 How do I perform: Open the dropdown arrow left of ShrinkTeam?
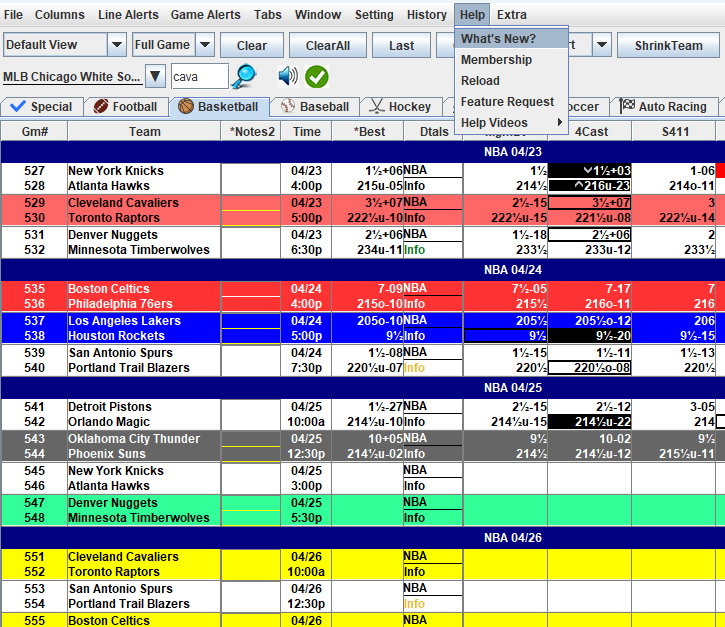pyautogui.click(x=602, y=45)
